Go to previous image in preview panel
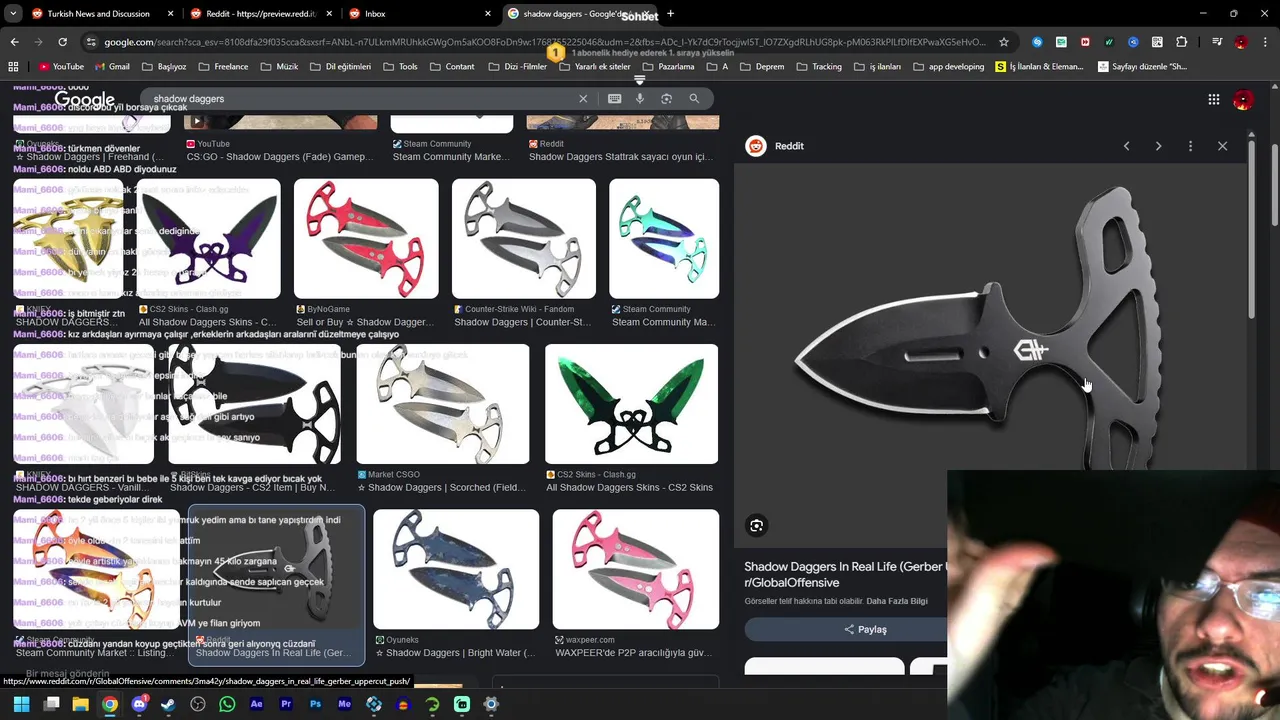 pos(1126,146)
